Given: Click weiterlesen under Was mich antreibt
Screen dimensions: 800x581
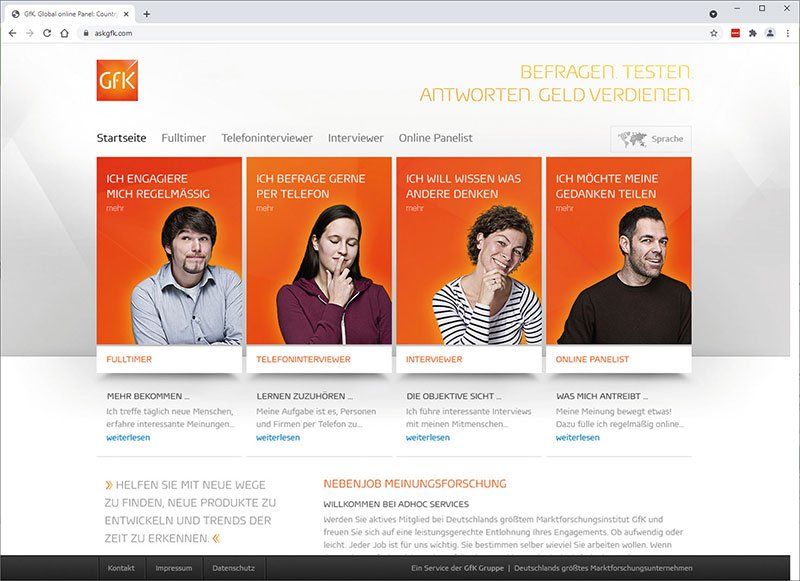Looking at the screenshot, I should (578, 437).
